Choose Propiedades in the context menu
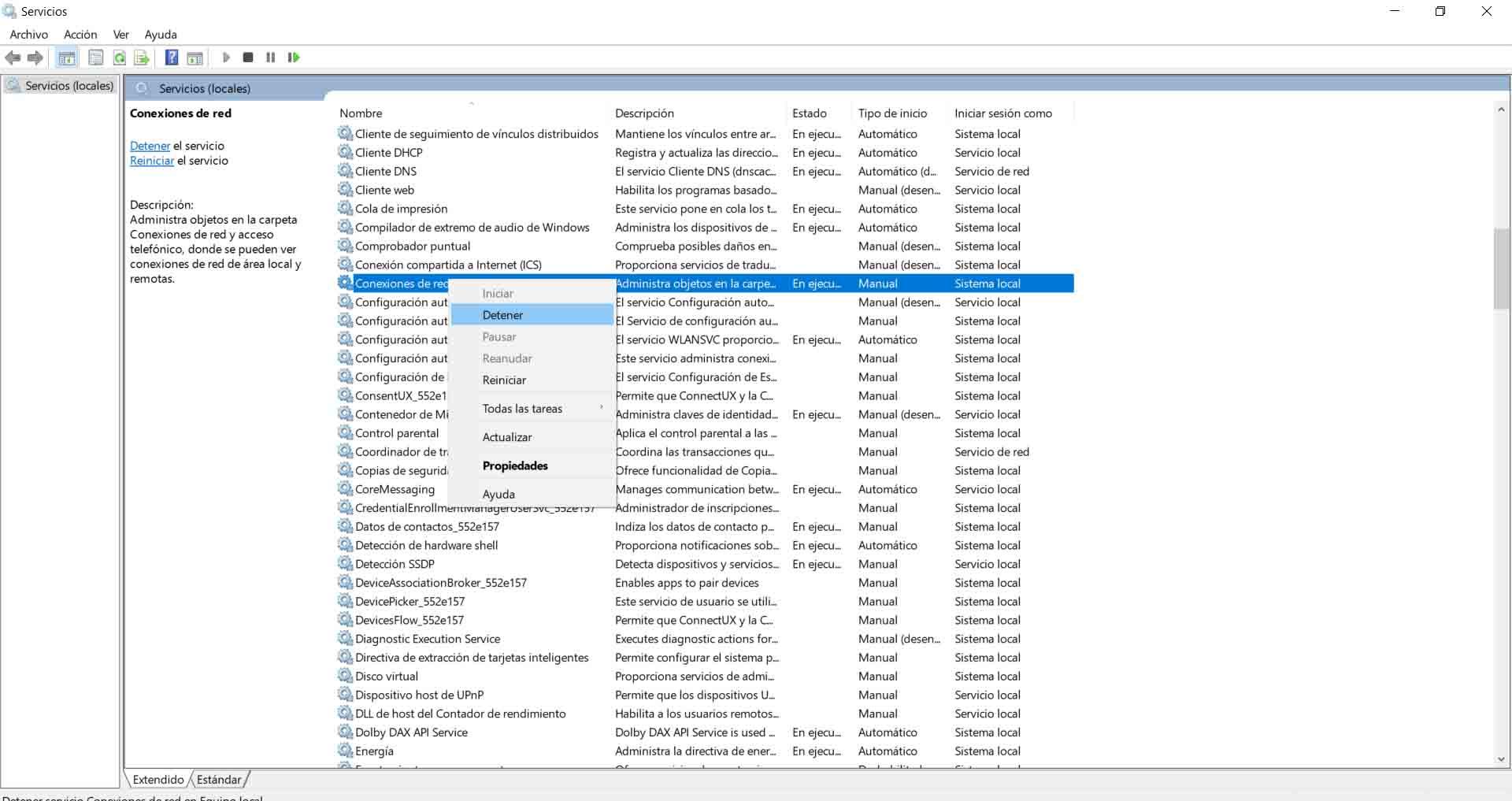This screenshot has width=1512, height=801. tap(532, 465)
